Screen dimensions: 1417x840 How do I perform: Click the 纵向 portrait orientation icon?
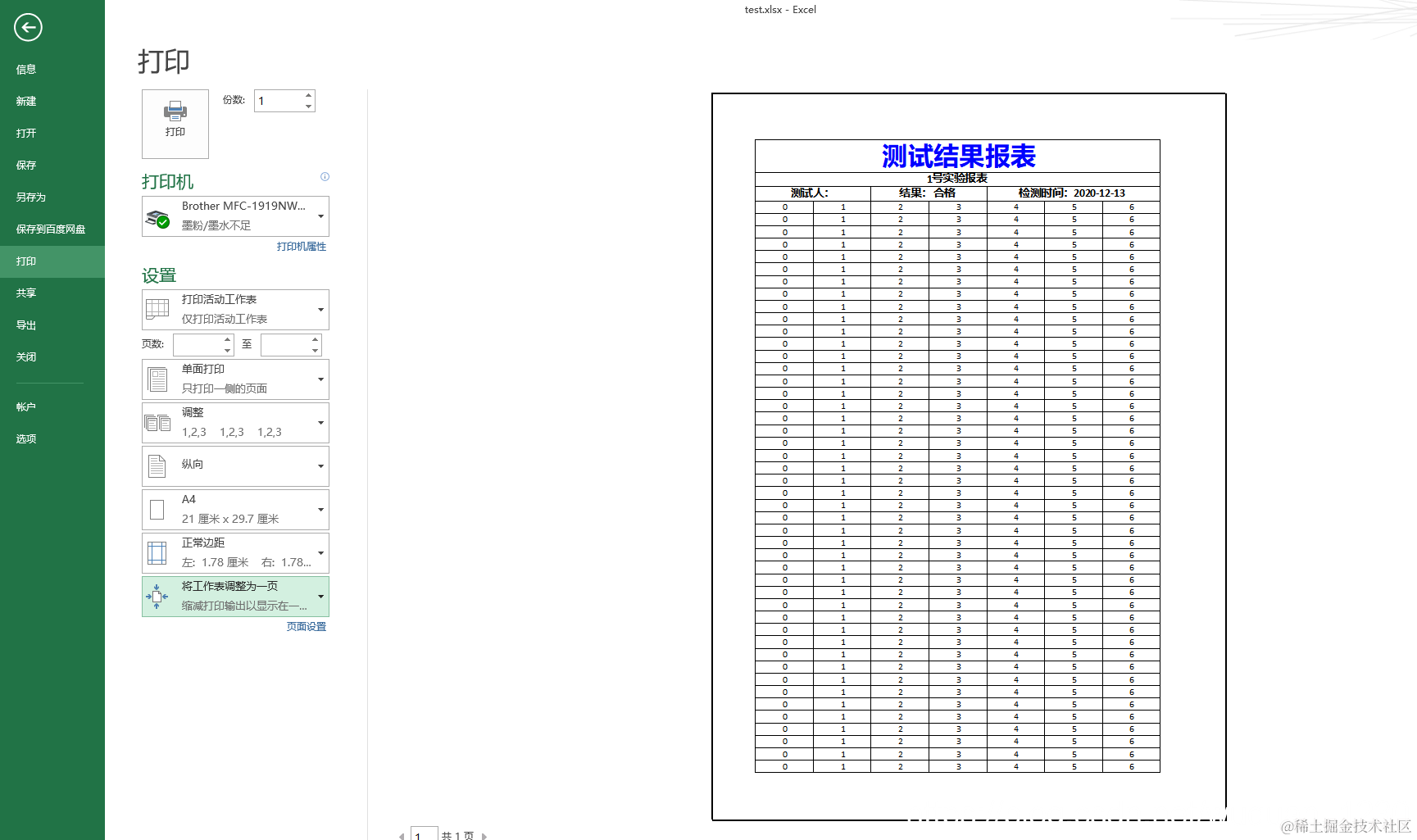(x=157, y=465)
